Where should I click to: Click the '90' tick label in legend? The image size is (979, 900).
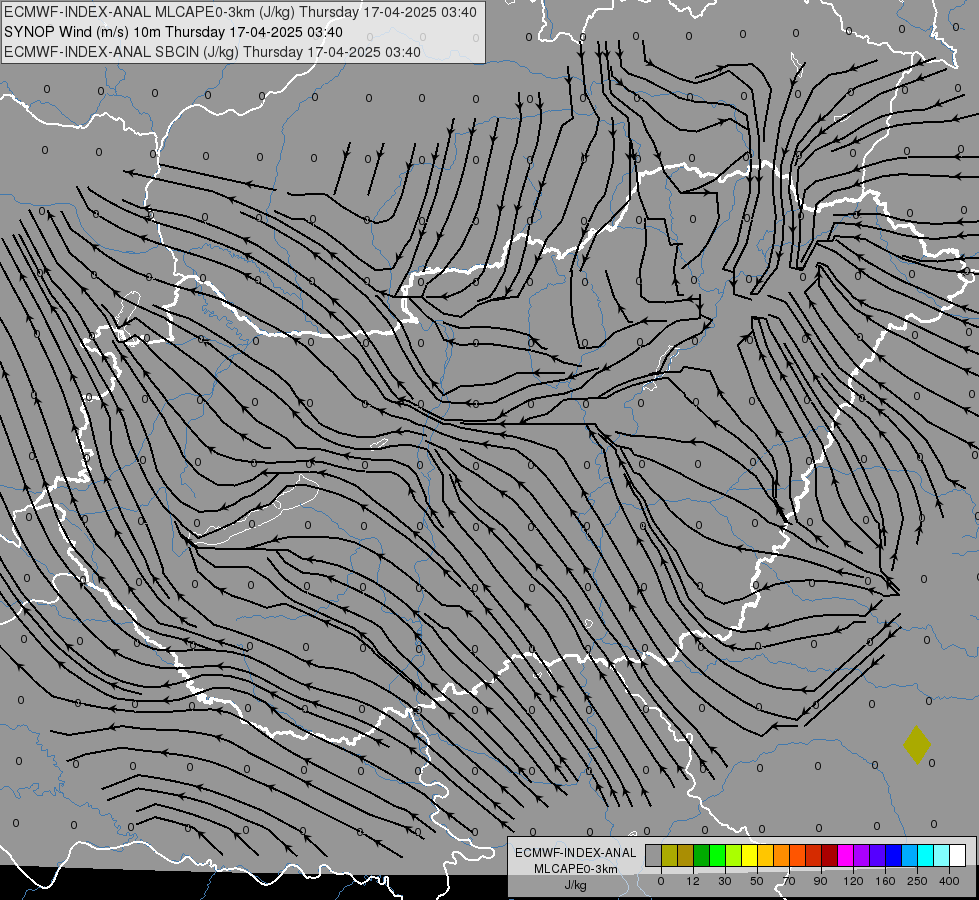821,881
